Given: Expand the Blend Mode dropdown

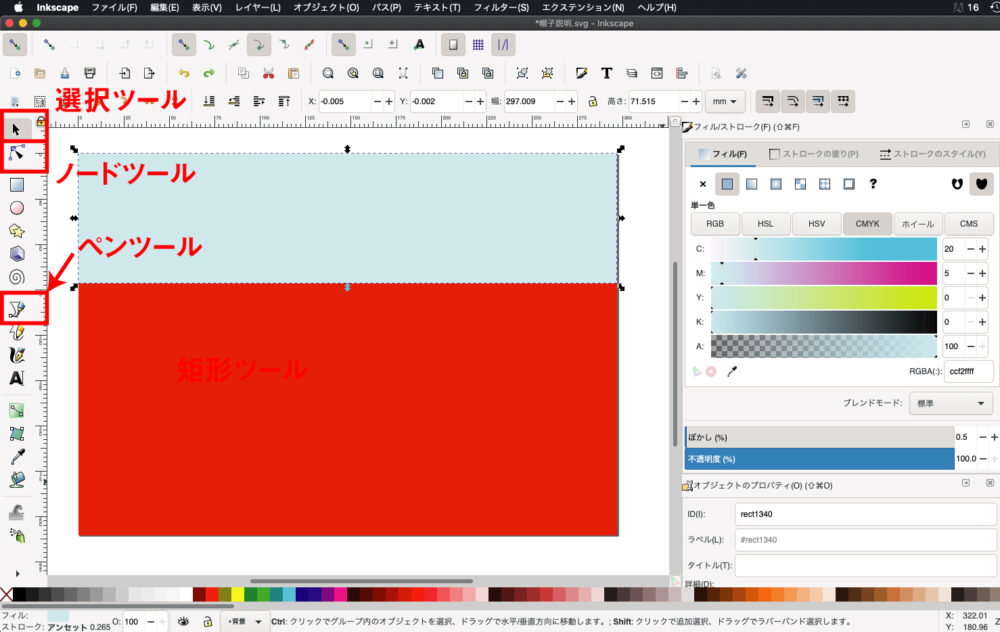Looking at the screenshot, I should pyautogui.click(x=949, y=404).
